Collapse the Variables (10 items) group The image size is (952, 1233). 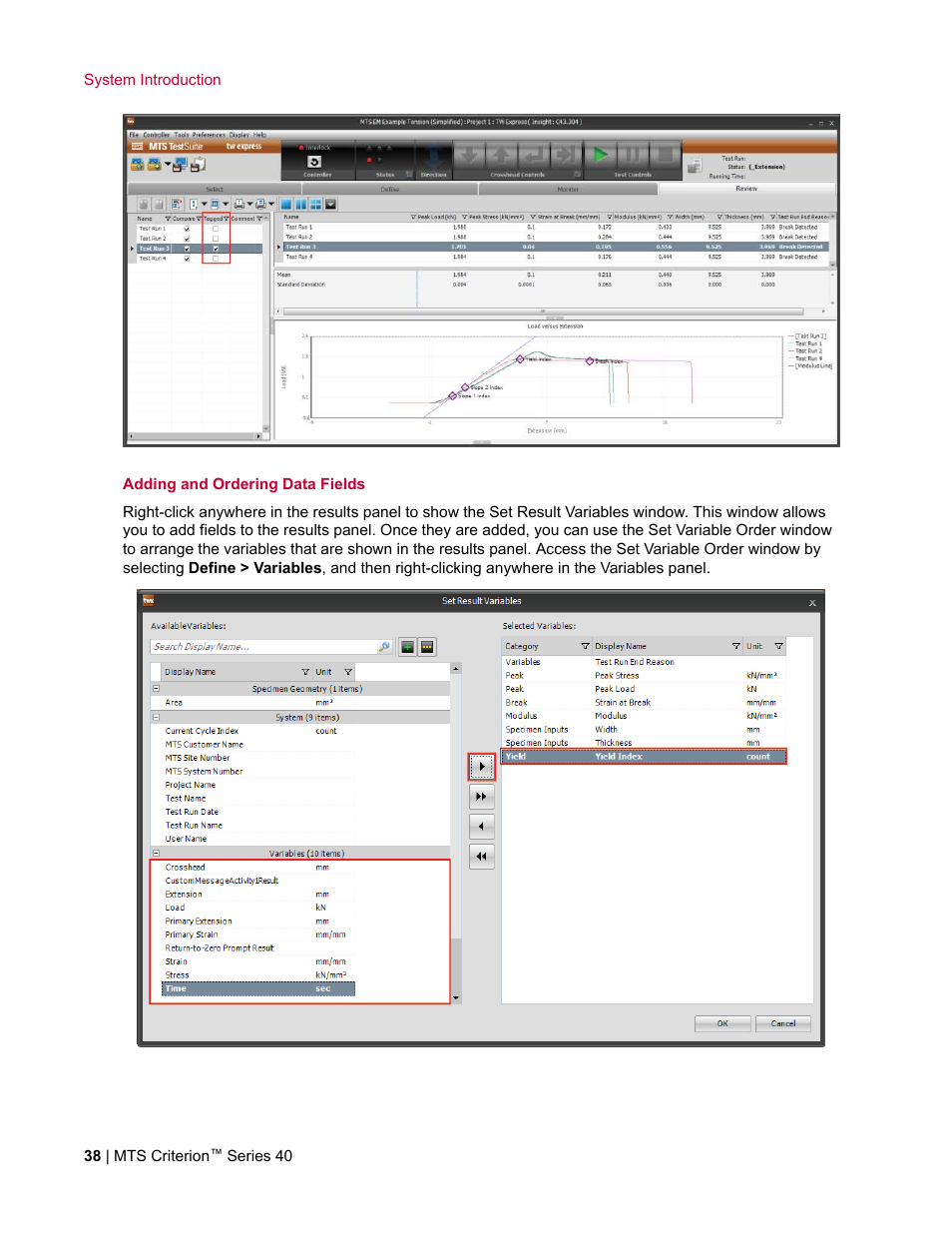[x=156, y=854]
